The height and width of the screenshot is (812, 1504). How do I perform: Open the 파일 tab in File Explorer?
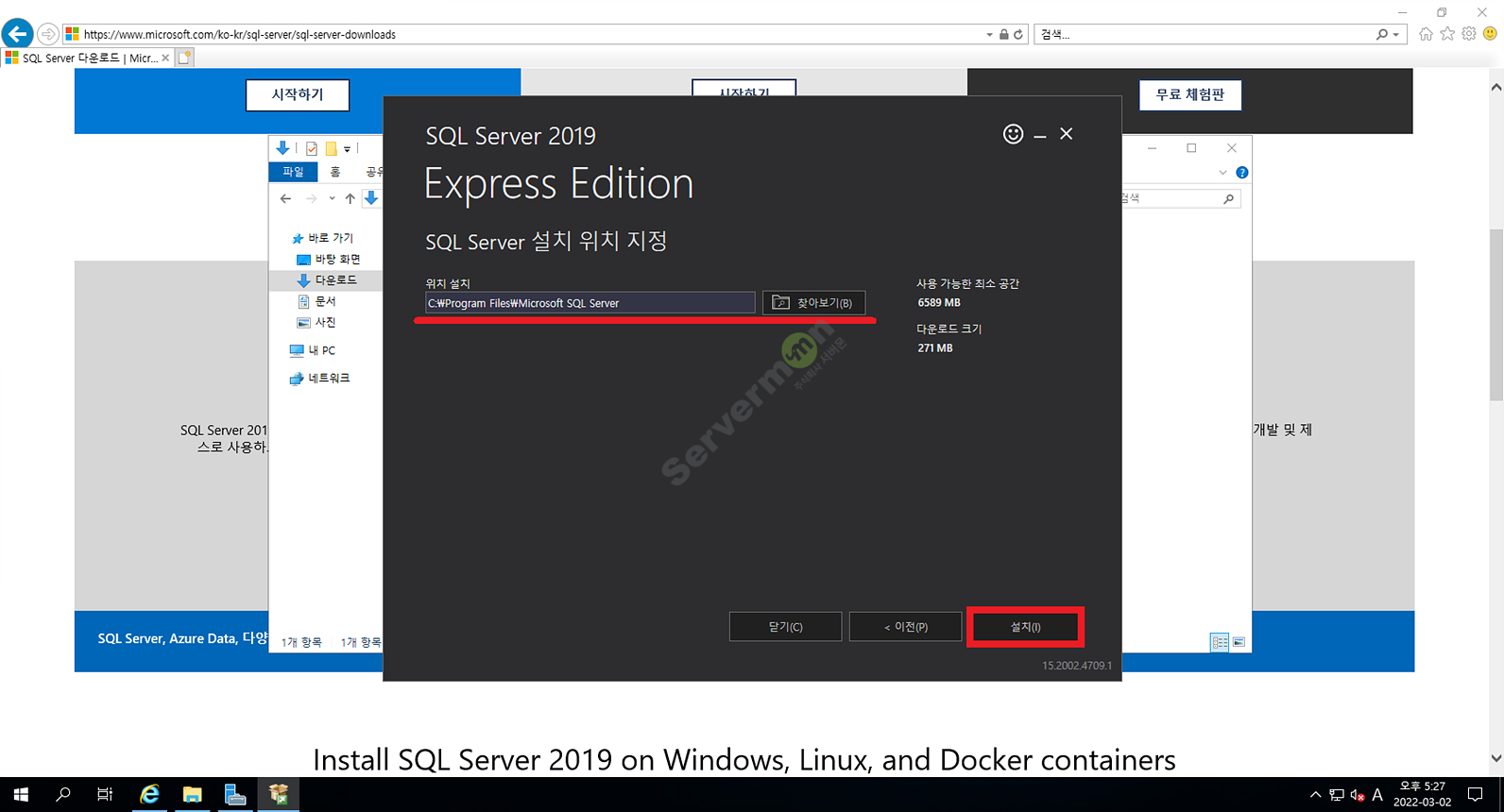pyautogui.click(x=294, y=172)
